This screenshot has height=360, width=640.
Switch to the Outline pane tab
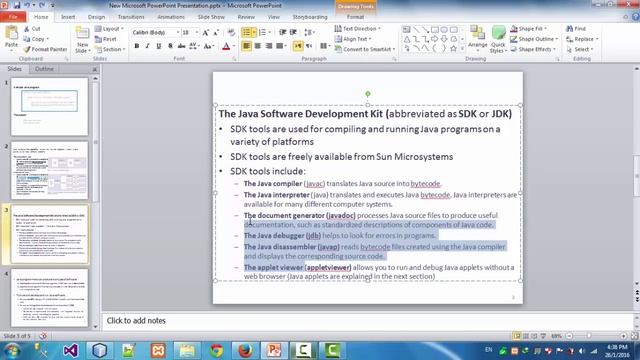point(44,69)
